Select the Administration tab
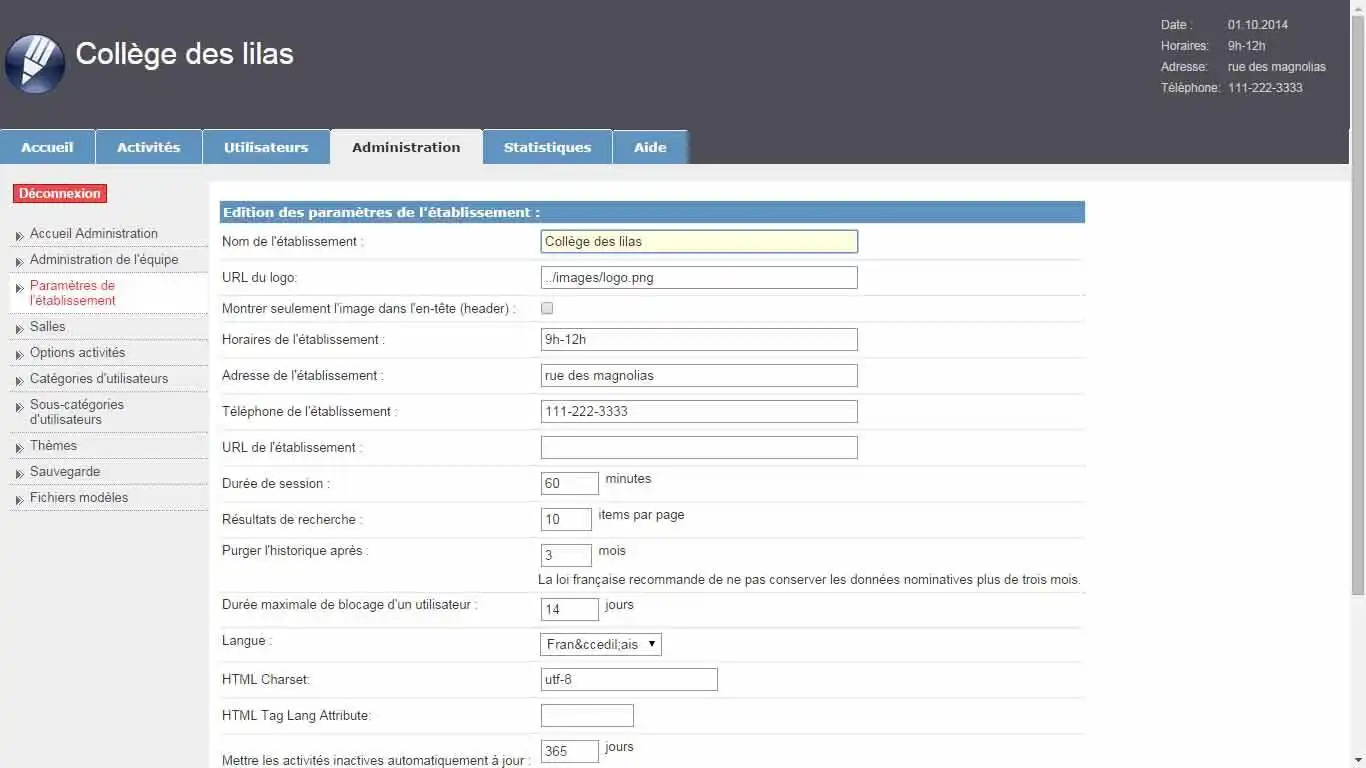Viewport: 1366px width, 768px height. (406, 147)
